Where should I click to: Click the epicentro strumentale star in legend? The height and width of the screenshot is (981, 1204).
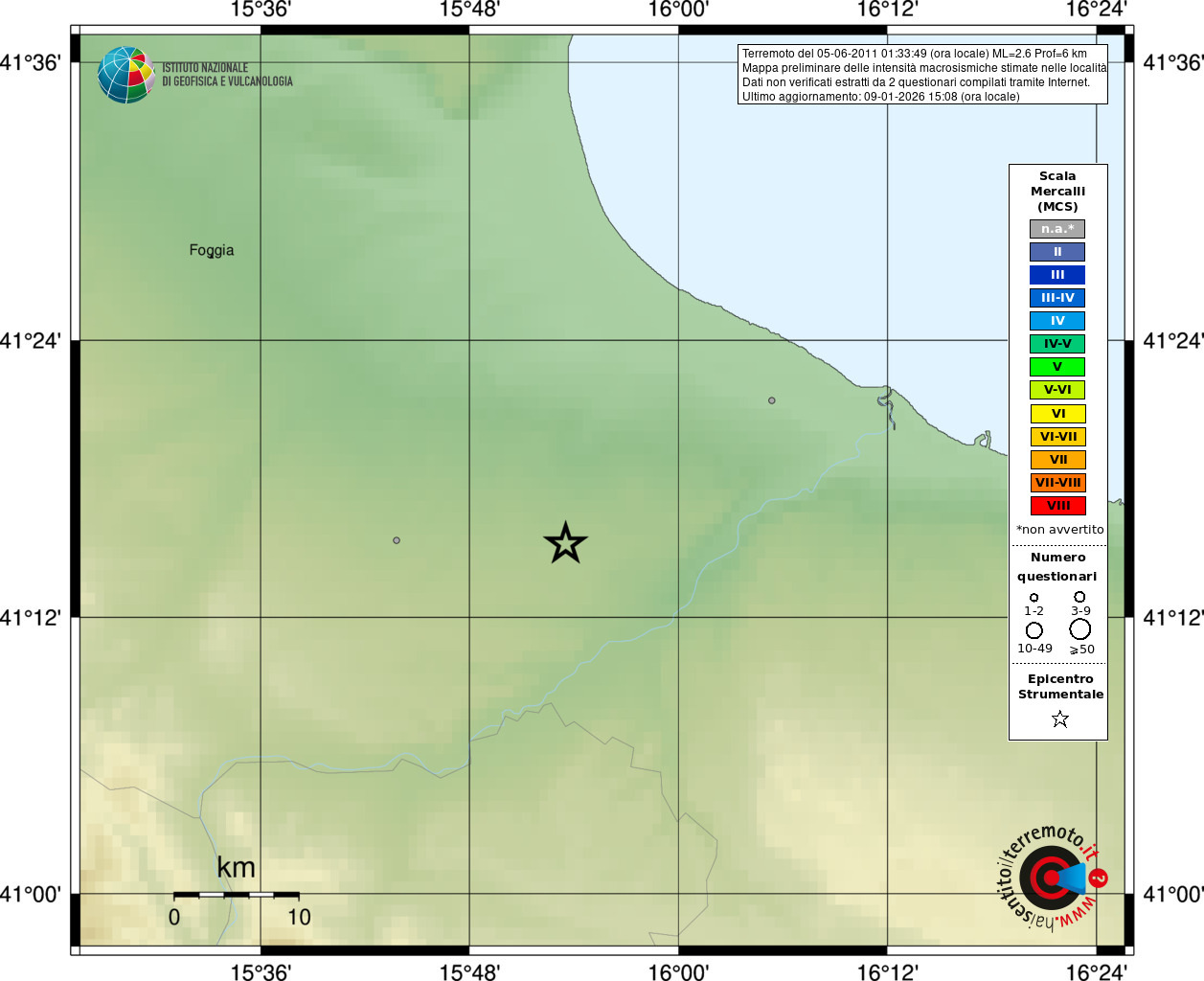pyautogui.click(x=1059, y=719)
